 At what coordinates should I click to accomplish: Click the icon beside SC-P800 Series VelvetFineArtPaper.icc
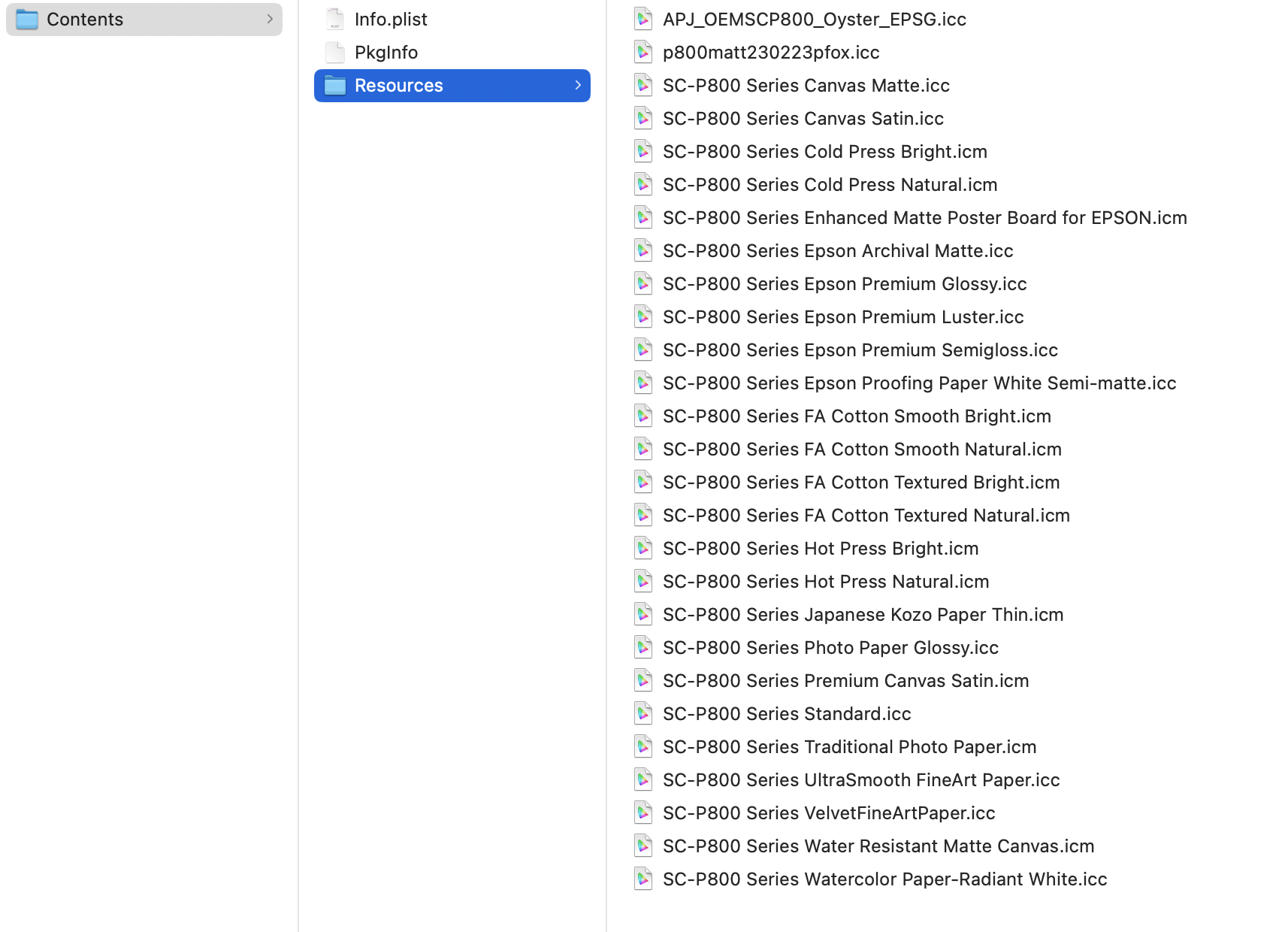[x=643, y=812]
